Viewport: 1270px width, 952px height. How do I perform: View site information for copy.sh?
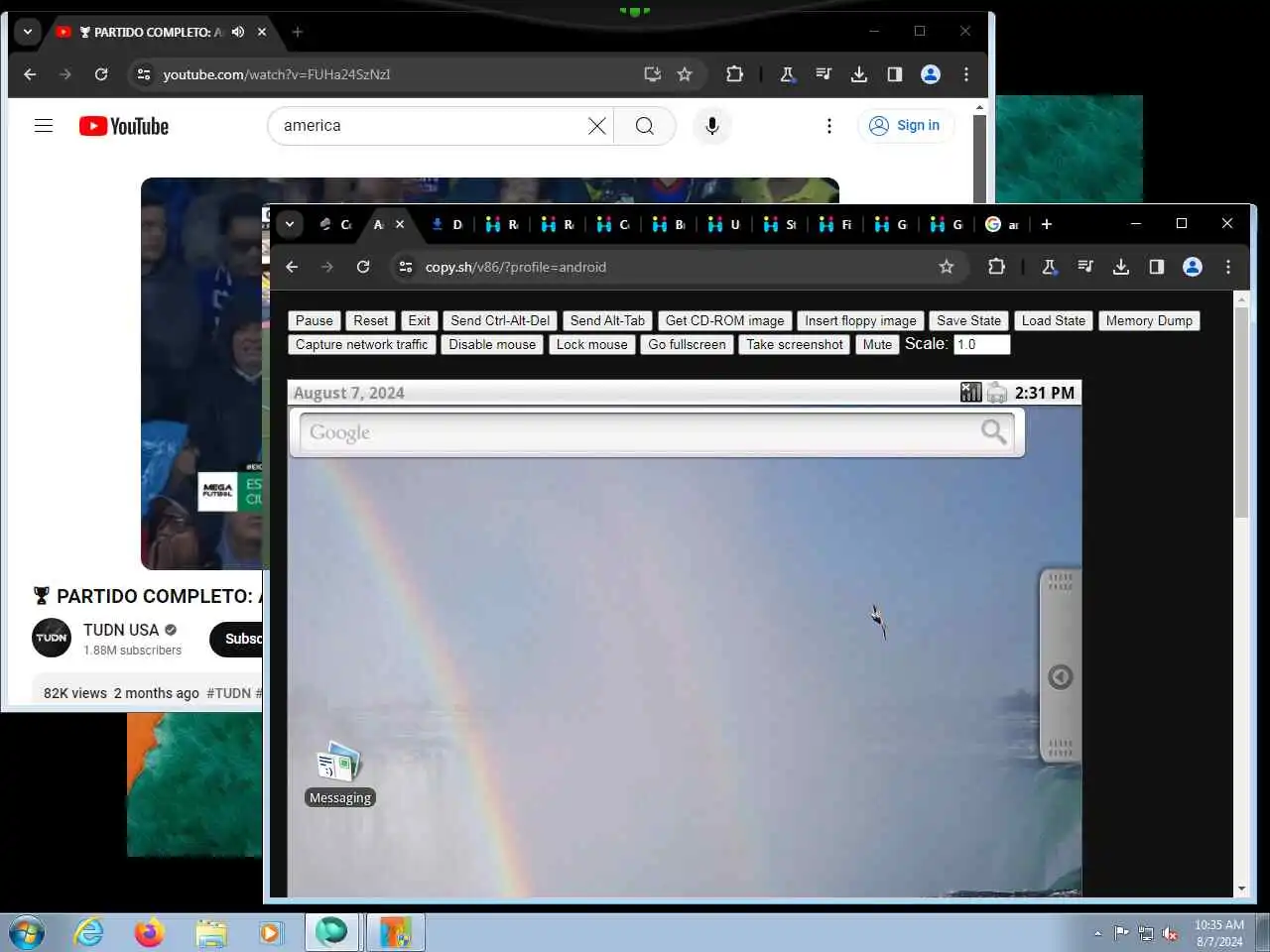405,267
